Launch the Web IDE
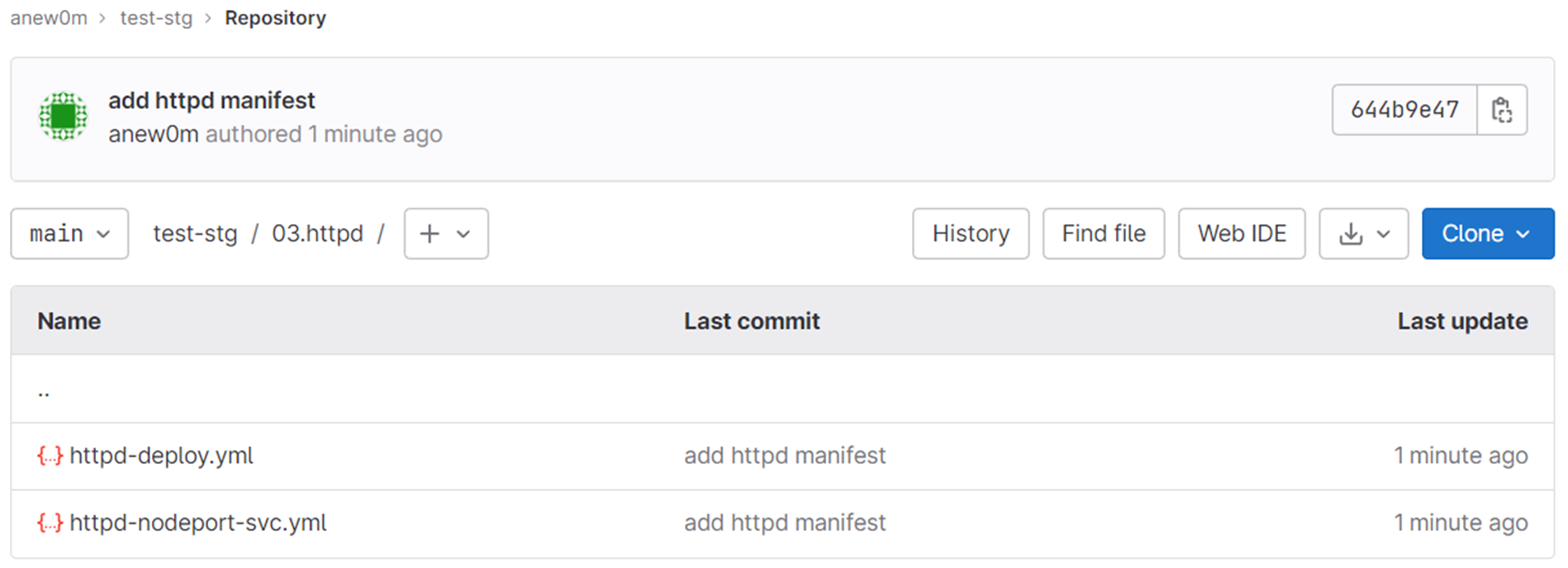 coord(1241,234)
